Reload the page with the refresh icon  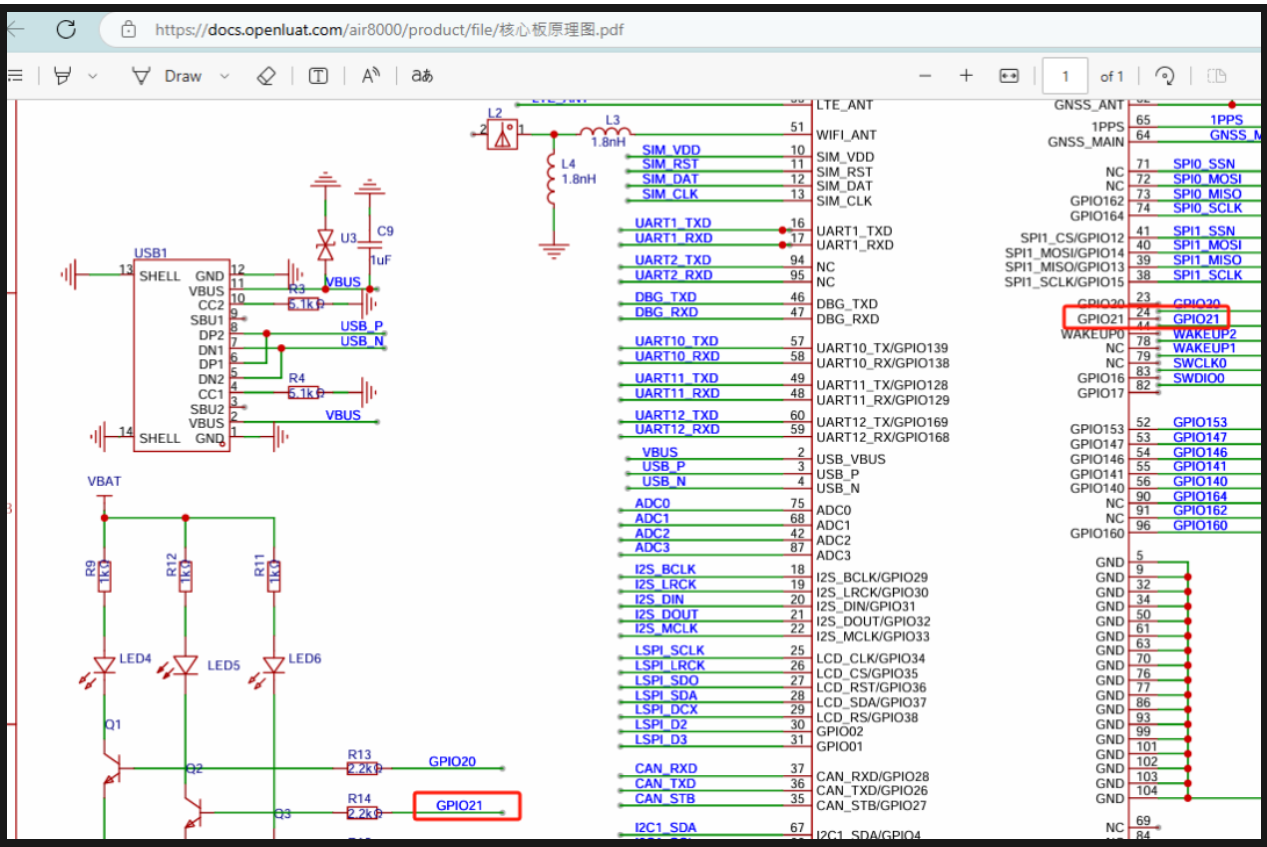66,29
